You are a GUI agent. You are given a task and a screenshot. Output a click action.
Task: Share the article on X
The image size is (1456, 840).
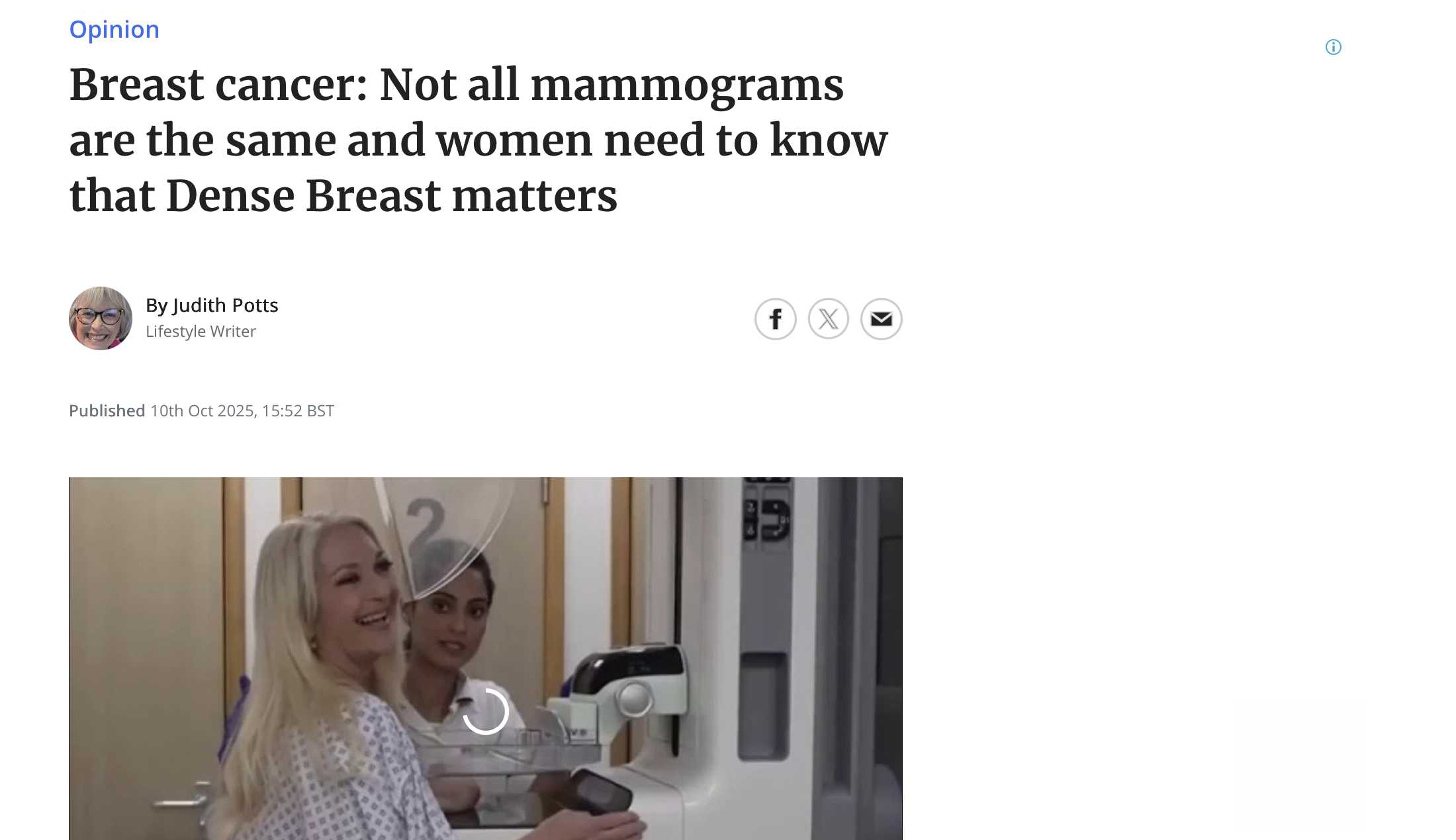pos(828,319)
